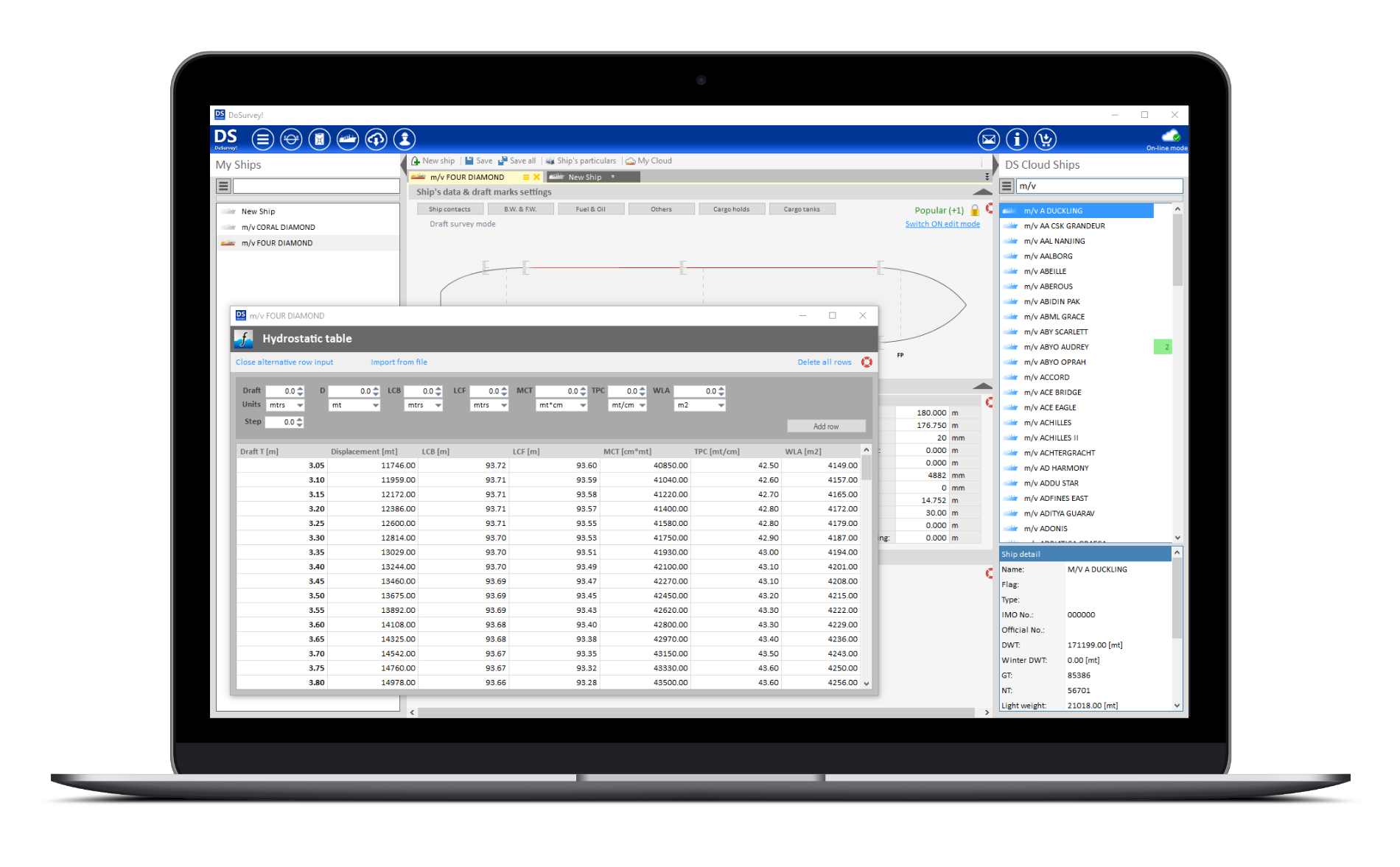This screenshot has height=867, width=1400.
Task: Open the TPC units dropdown (mt/cm)
Action: pyautogui.click(x=628, y=405)
